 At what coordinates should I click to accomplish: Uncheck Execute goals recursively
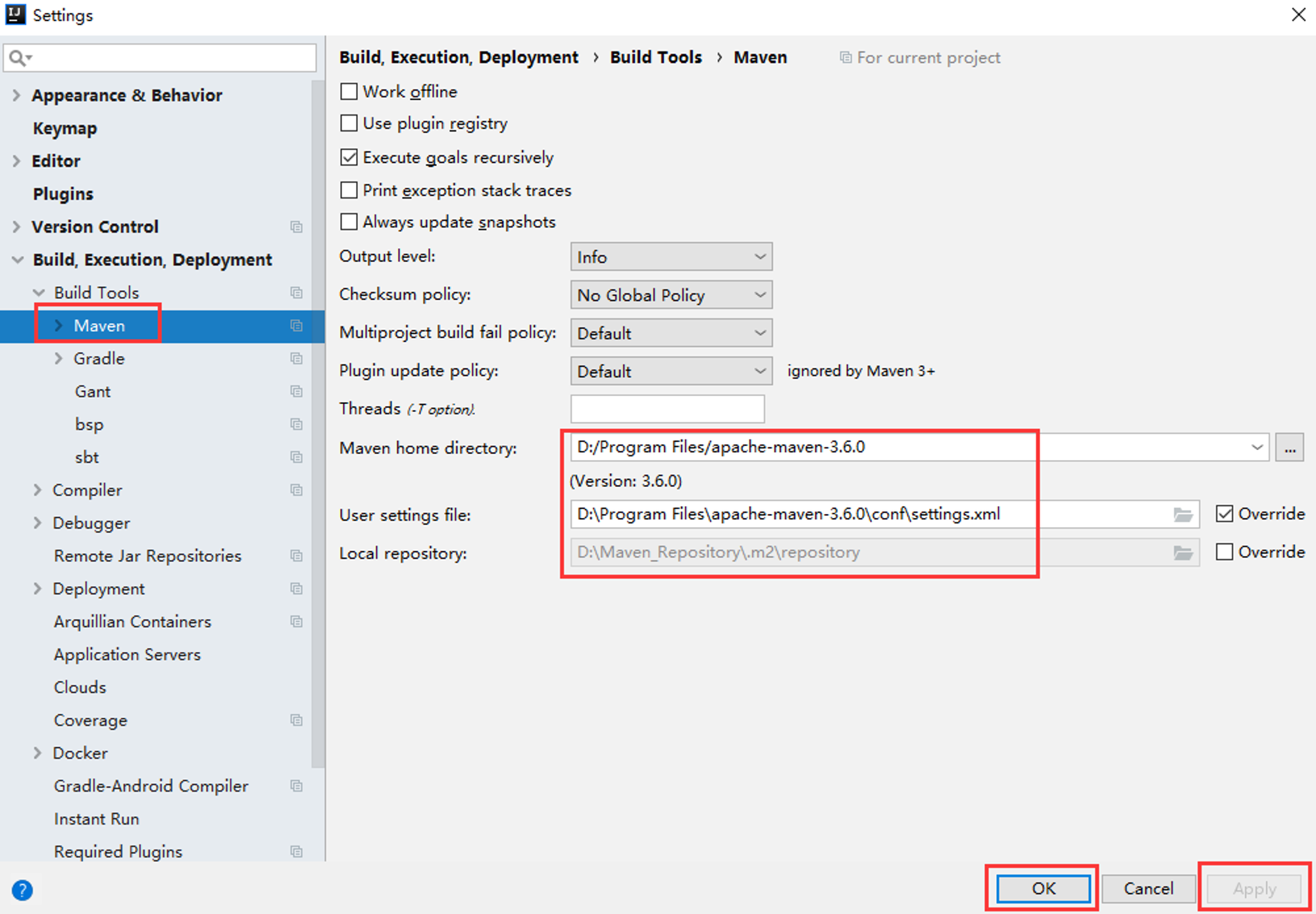[349, 157]
